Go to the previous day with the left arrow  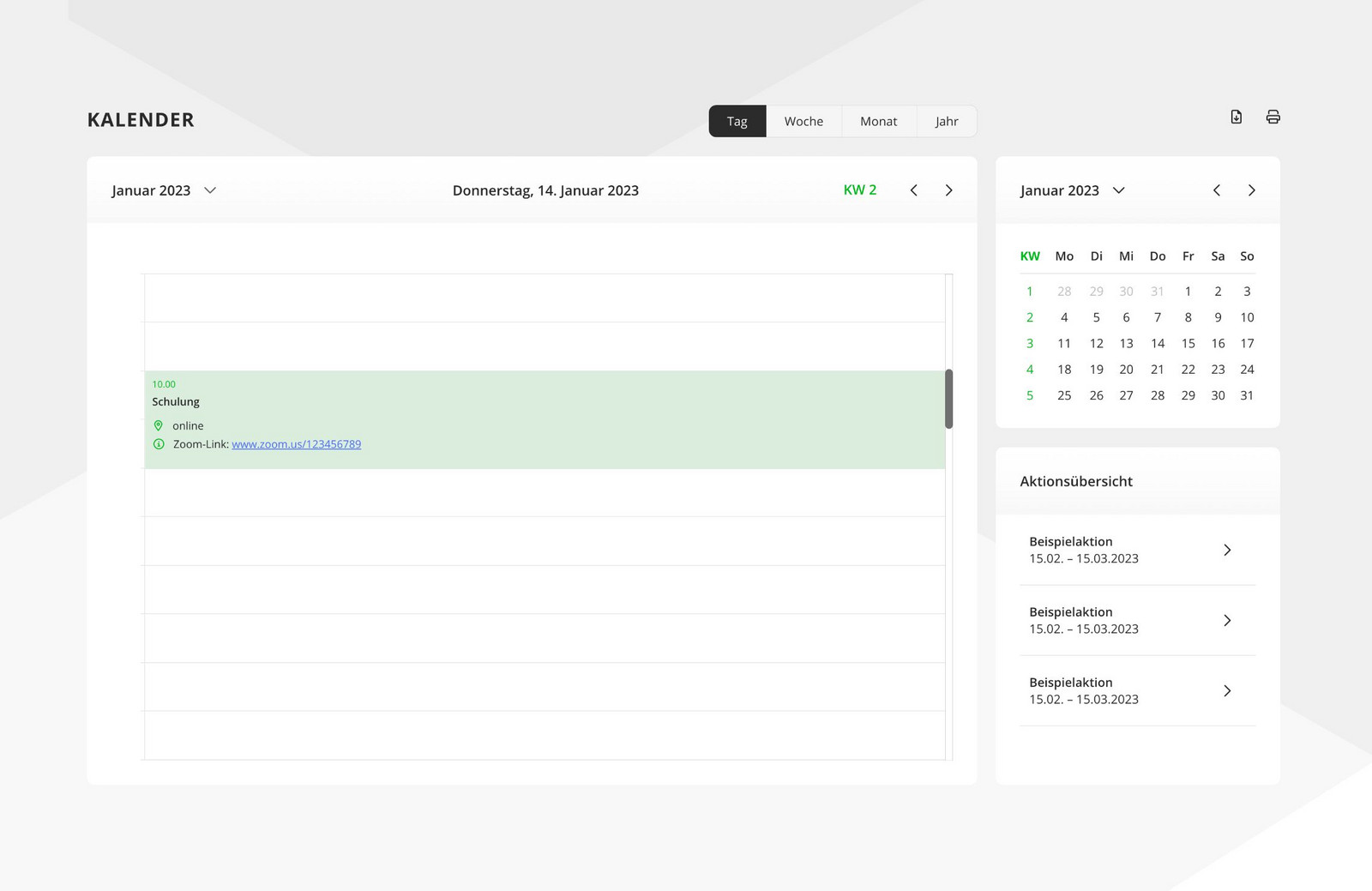coord(913,190)
